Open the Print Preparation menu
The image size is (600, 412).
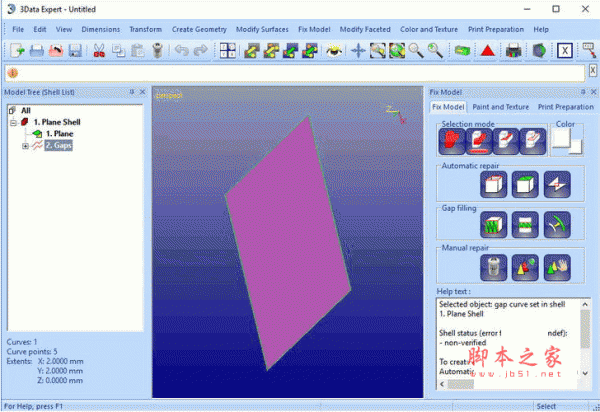coord(496,29)
